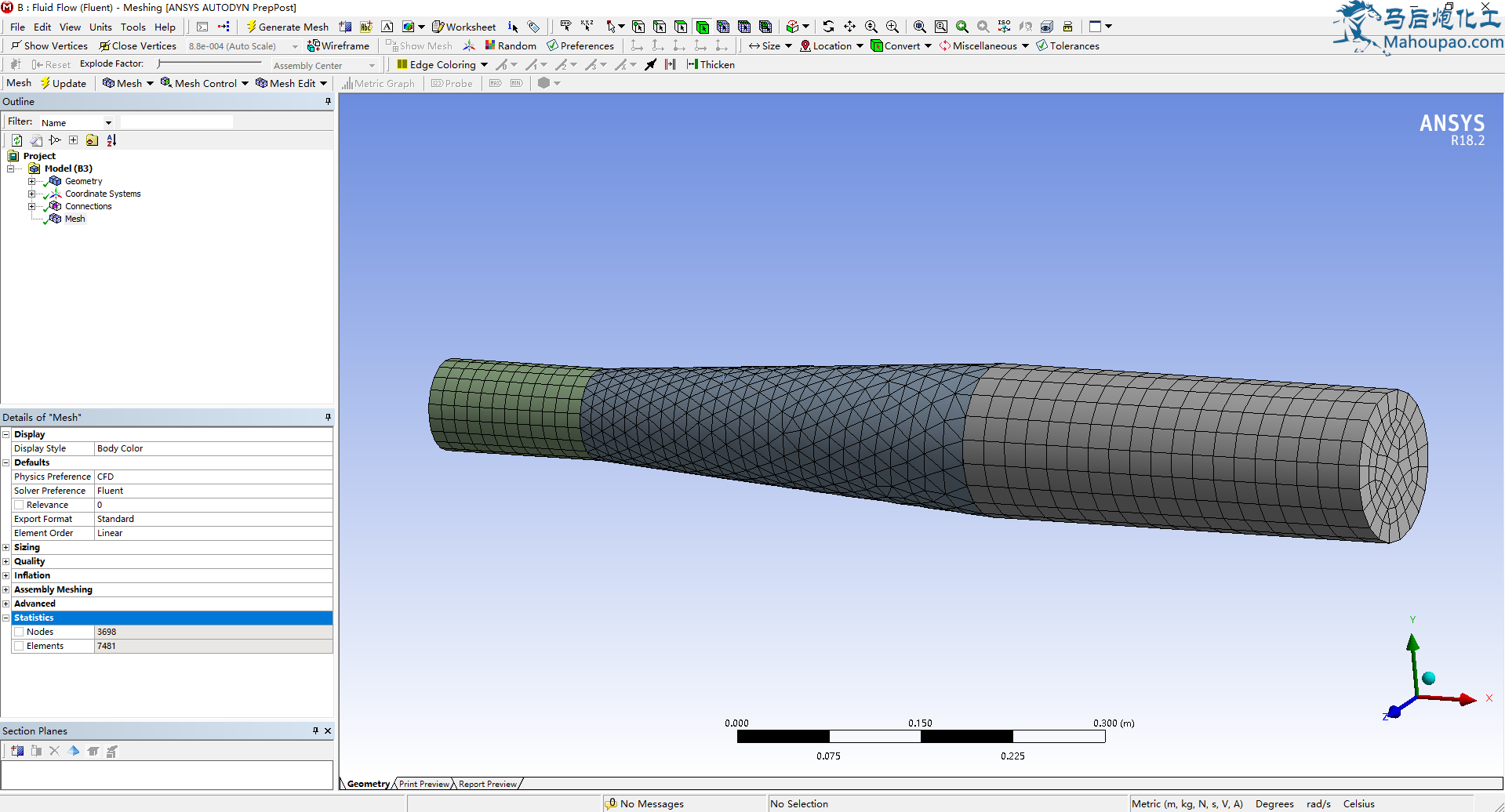Click the label annotation icon 'A'

387,27
